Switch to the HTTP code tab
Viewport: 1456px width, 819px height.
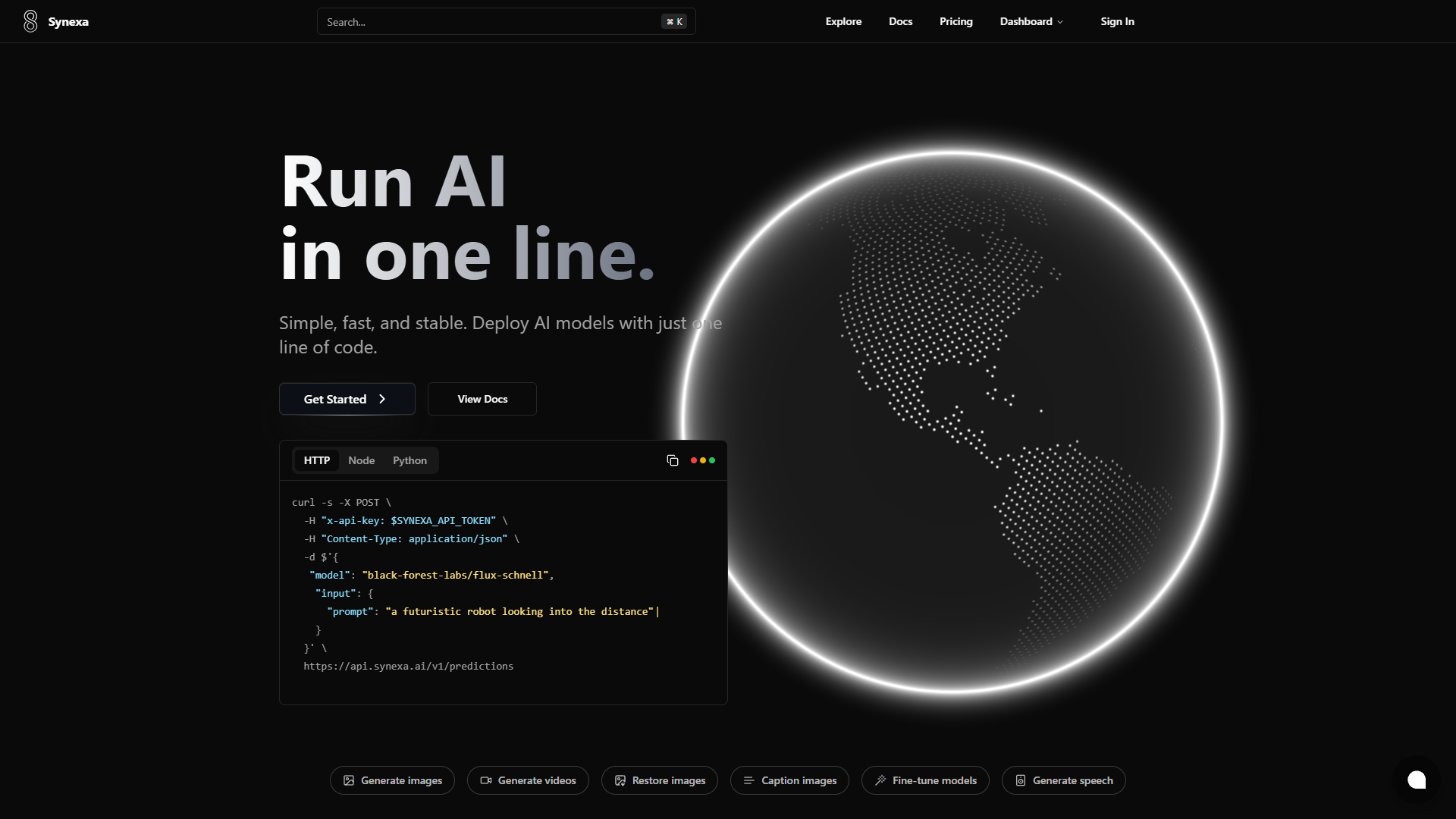click(317, 460)
